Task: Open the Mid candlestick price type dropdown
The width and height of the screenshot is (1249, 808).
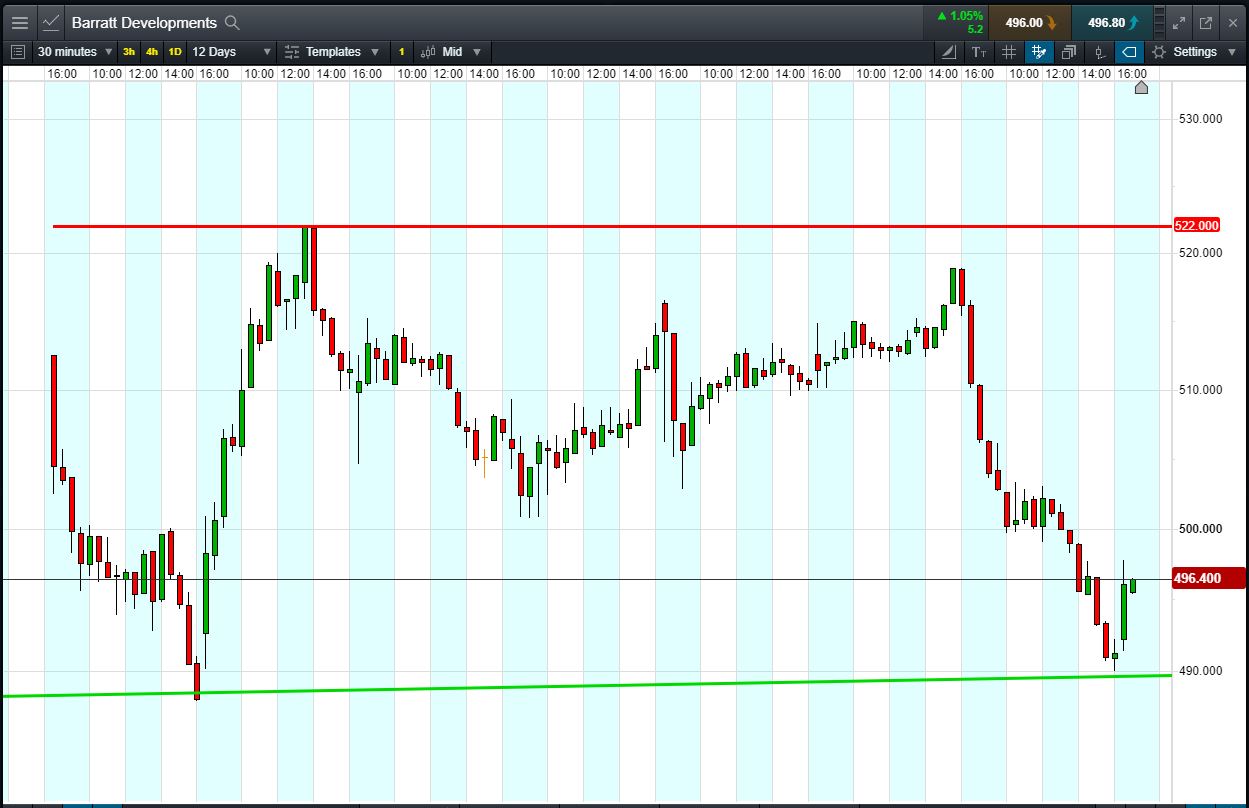Action: click(x=451, y=52)
